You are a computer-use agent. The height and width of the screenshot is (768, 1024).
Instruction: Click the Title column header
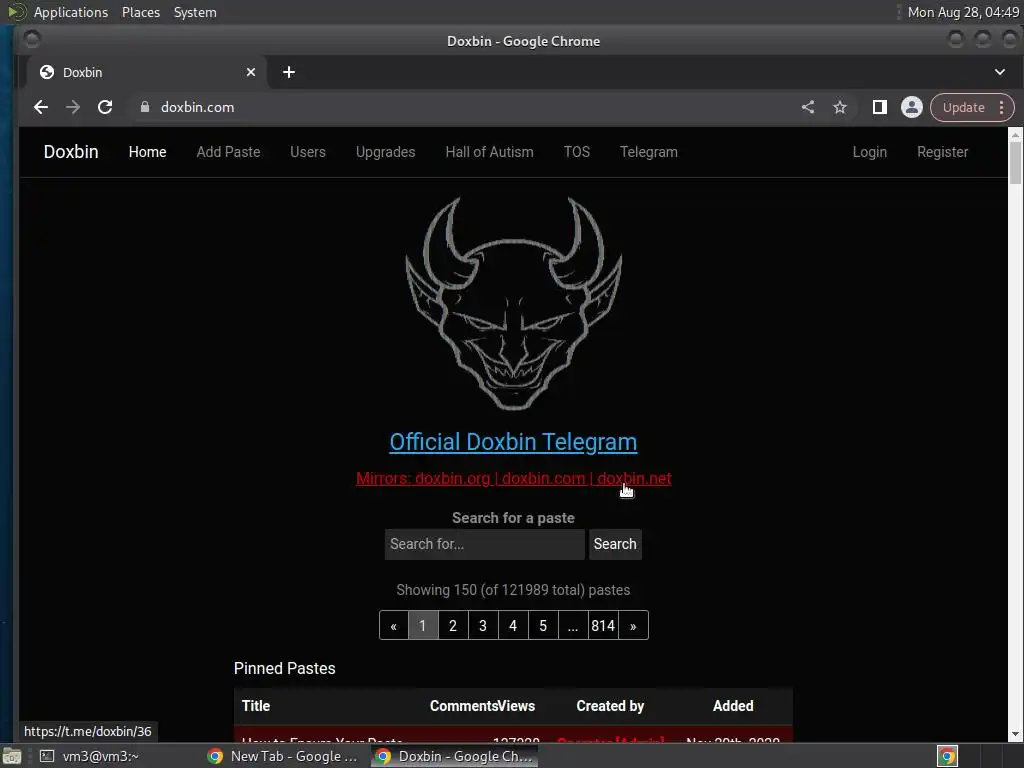pos(256,705)
